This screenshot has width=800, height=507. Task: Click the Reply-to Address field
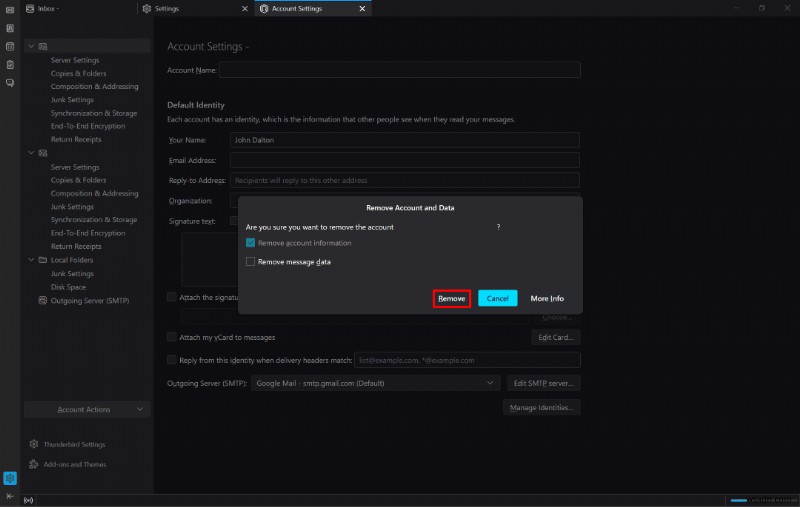click(405, 180)
